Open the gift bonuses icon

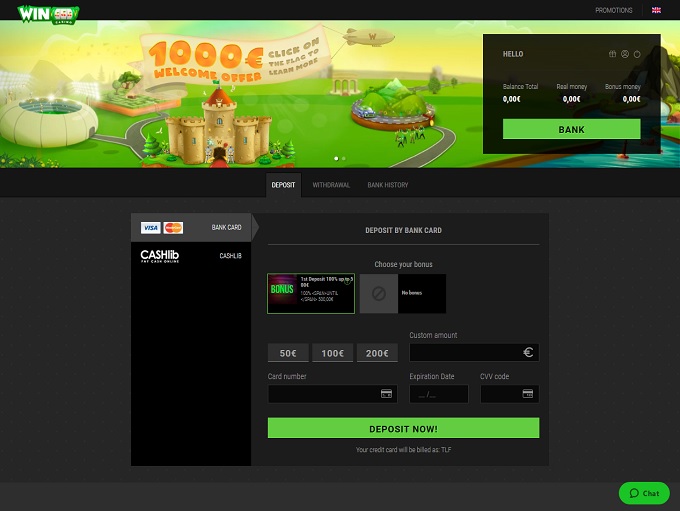coord(612,54)
